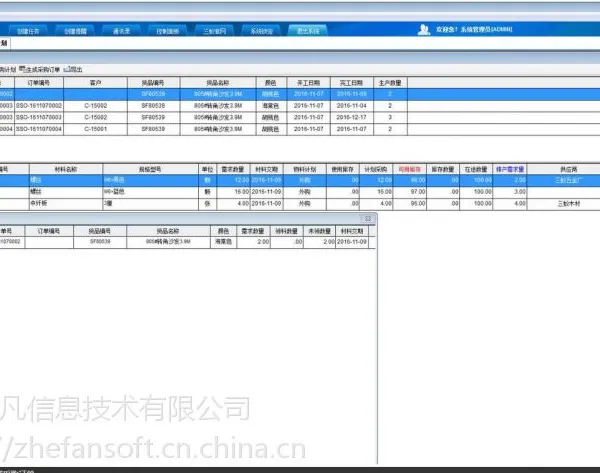Click the supplier link in the highlighted material row

568,180
